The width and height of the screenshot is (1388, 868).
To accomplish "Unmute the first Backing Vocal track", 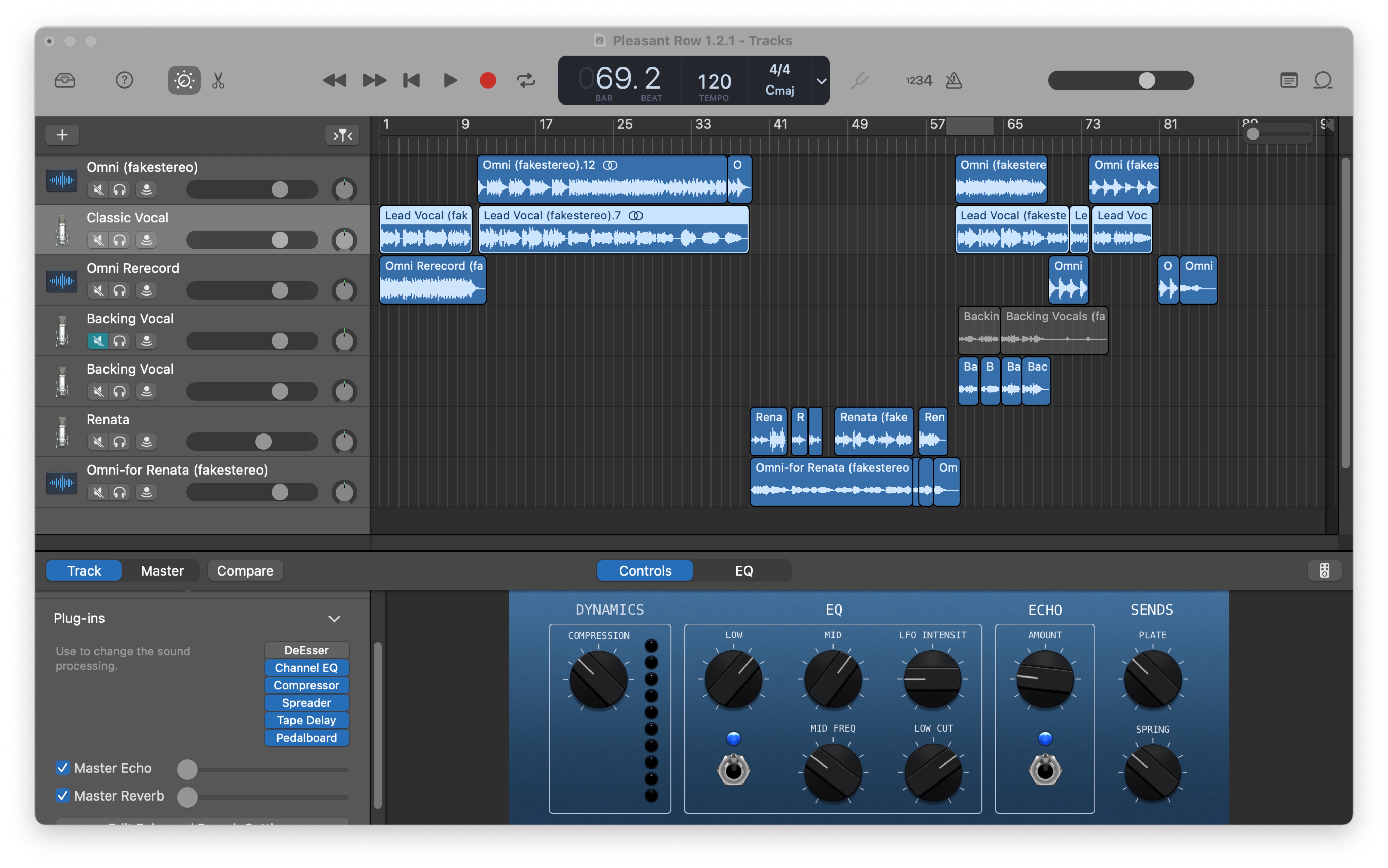I will click(98, 341).
